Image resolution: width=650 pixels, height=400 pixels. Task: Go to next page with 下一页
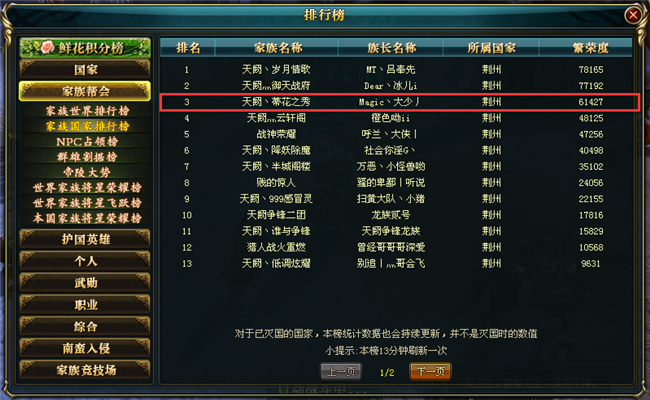(x=431, y=372)
